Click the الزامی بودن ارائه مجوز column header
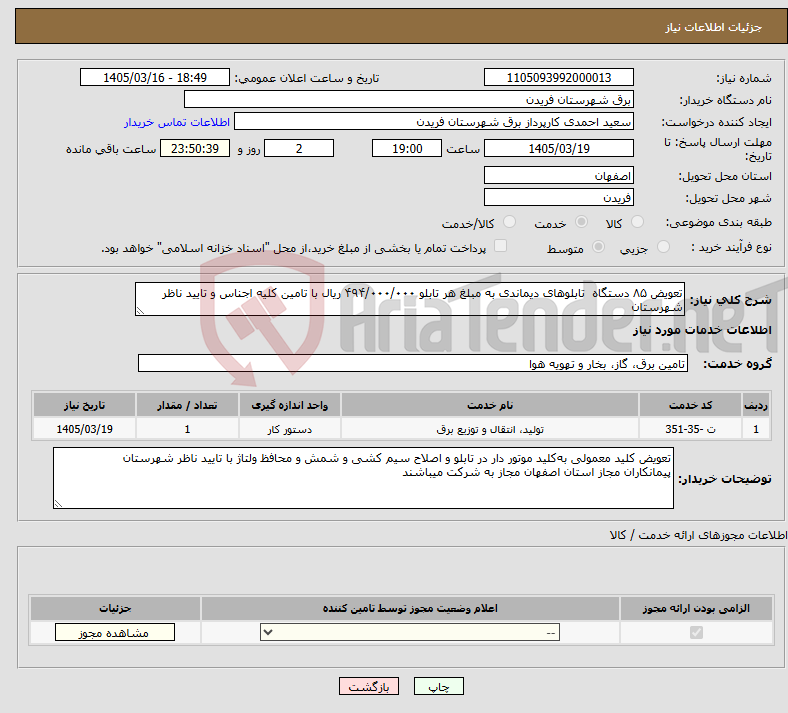The image size is (788, 713). [696, 608]
